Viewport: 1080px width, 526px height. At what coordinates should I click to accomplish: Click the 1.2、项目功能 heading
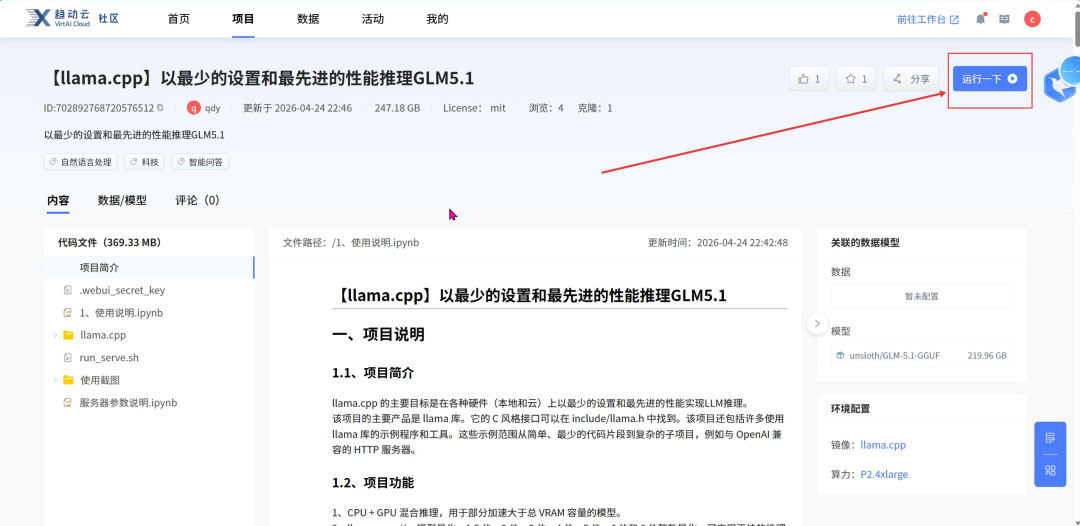373,482
